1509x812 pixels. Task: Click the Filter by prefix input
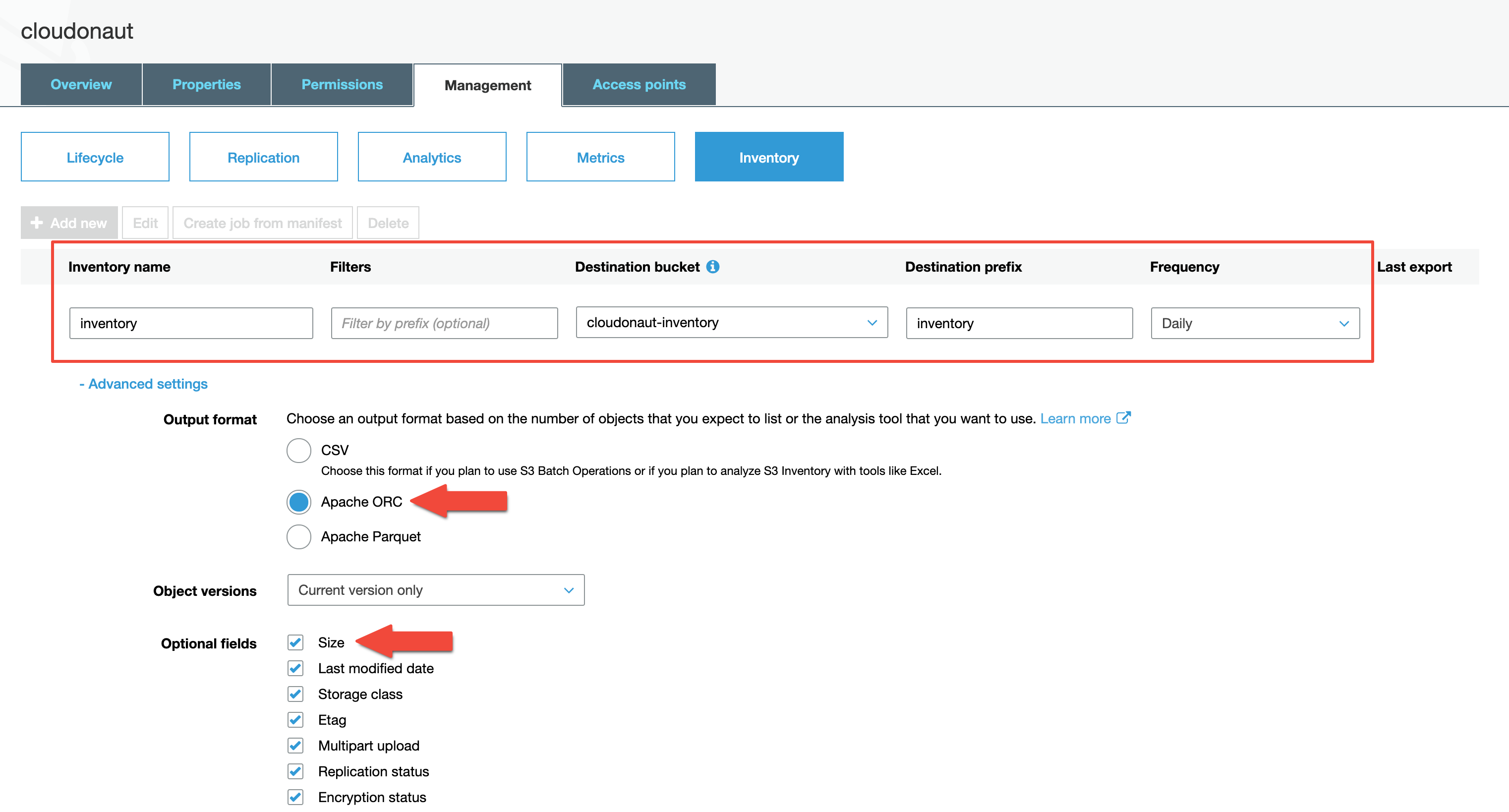[x=444, y=323]
